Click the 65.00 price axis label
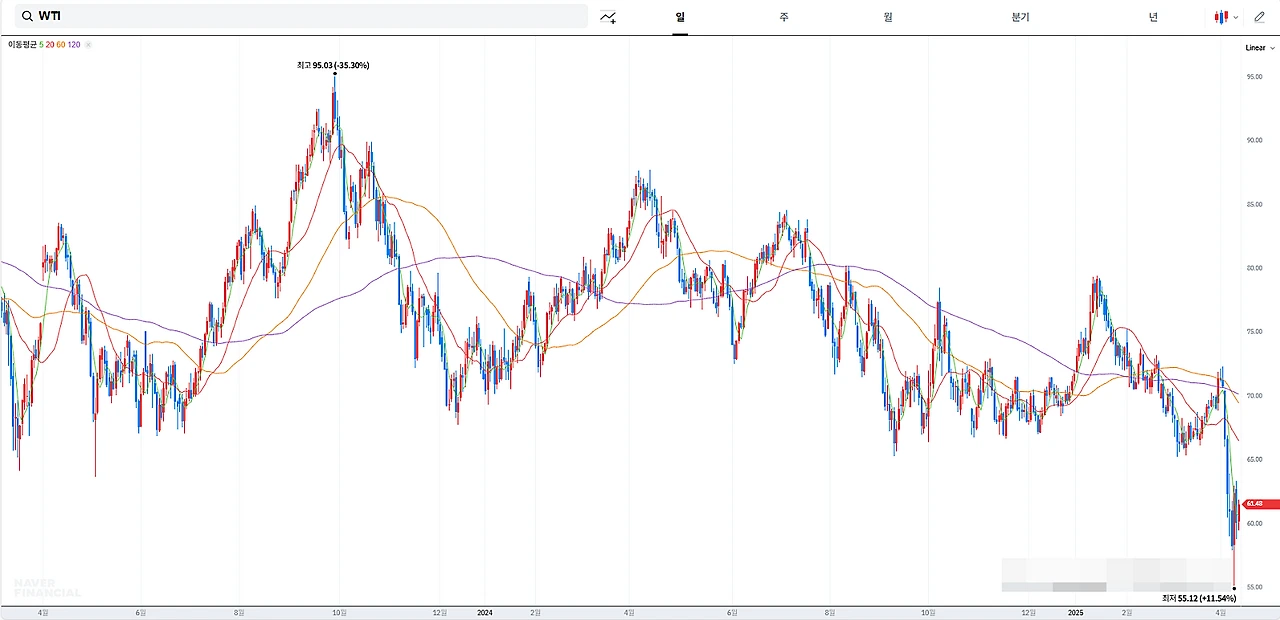This screenshot has width=1280, height=620. tap(1254, 460)
